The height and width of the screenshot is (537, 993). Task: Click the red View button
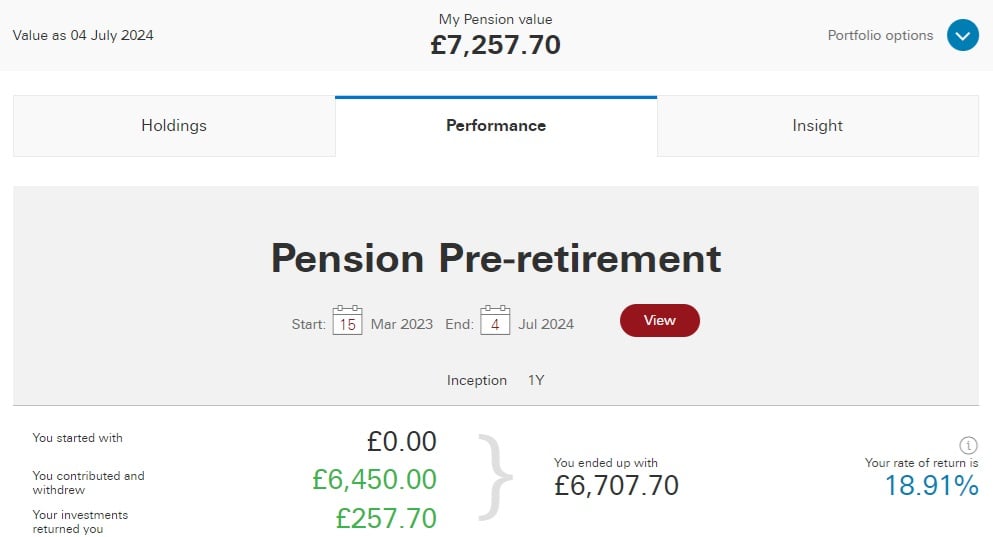[x=660, y=320]
